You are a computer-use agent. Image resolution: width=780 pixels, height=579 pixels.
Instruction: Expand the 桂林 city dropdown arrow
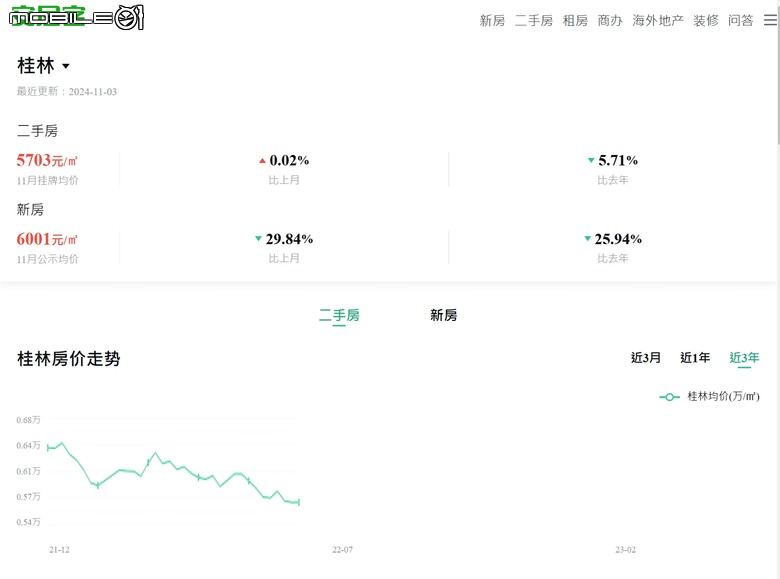66,66
